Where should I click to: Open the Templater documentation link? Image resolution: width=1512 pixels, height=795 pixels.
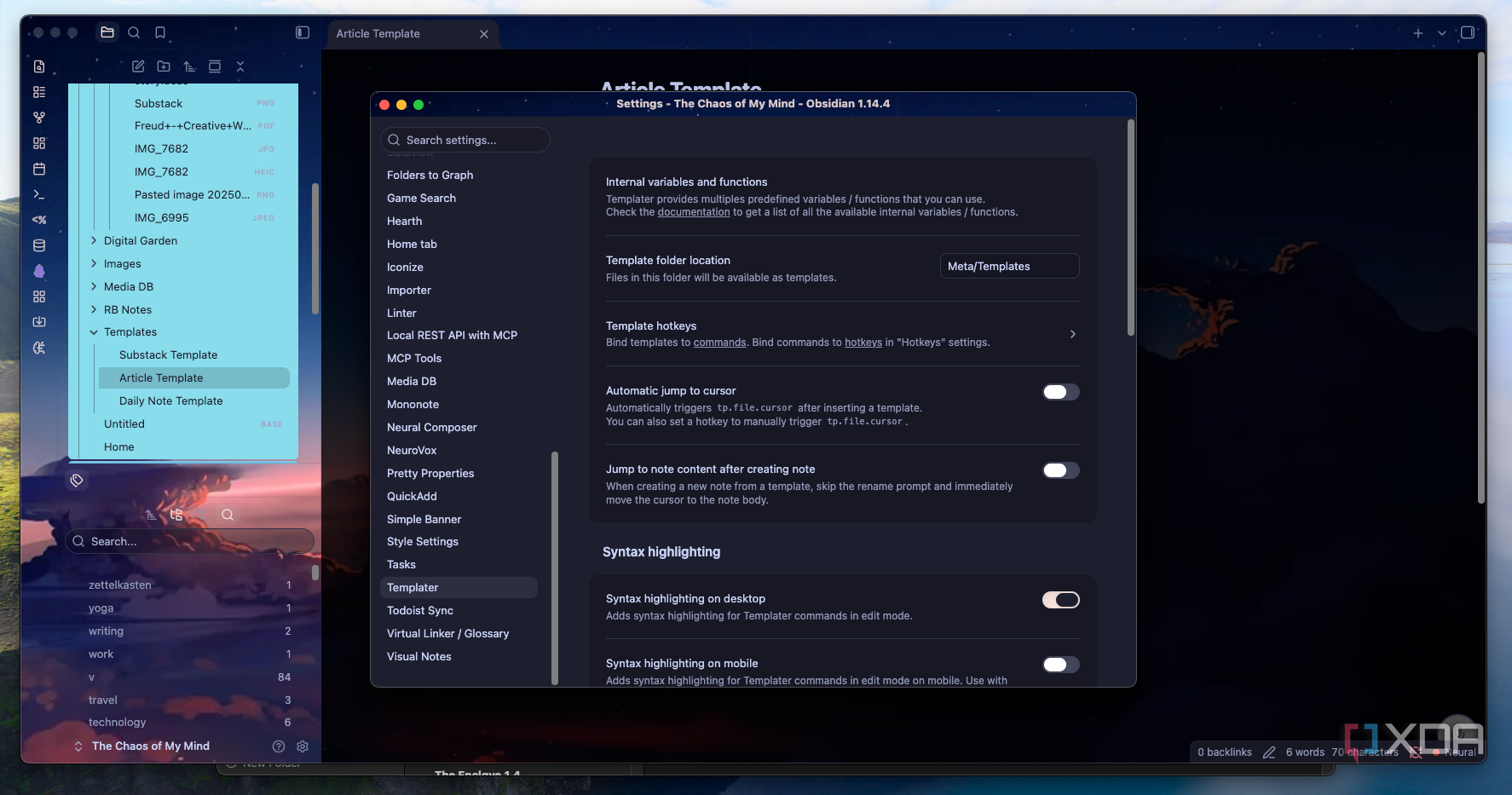(x=694, y=212)
